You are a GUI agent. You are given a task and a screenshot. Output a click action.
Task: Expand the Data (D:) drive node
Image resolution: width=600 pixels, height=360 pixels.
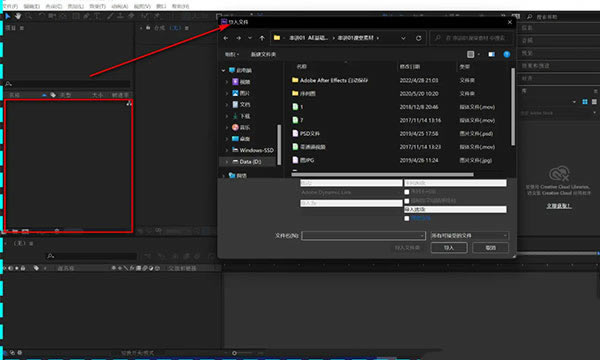[227, 162]
